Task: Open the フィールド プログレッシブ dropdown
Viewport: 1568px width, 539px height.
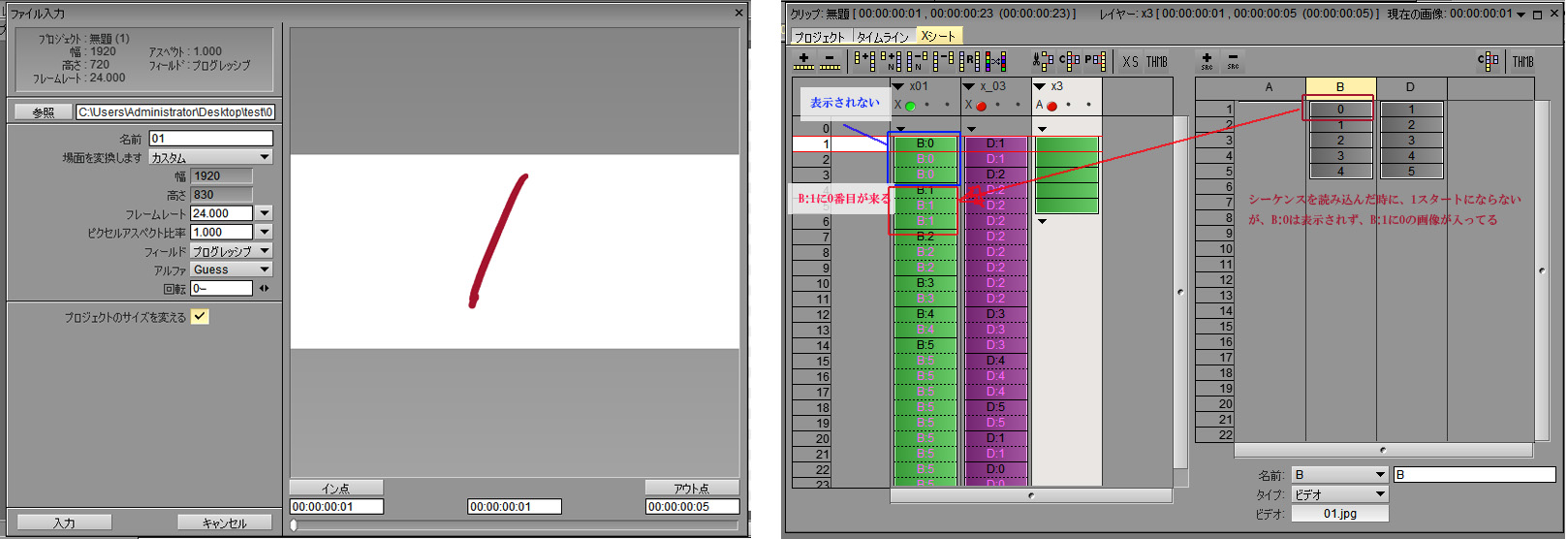Action: tap(231, 251)
